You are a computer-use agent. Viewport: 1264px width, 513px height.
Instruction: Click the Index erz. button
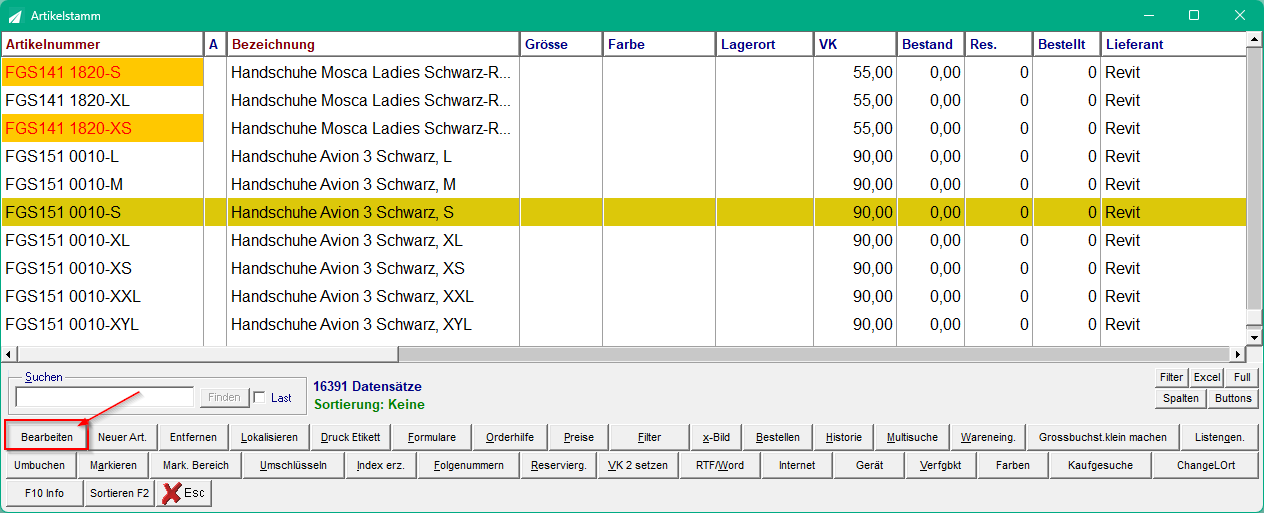click(x=380, y=465)
